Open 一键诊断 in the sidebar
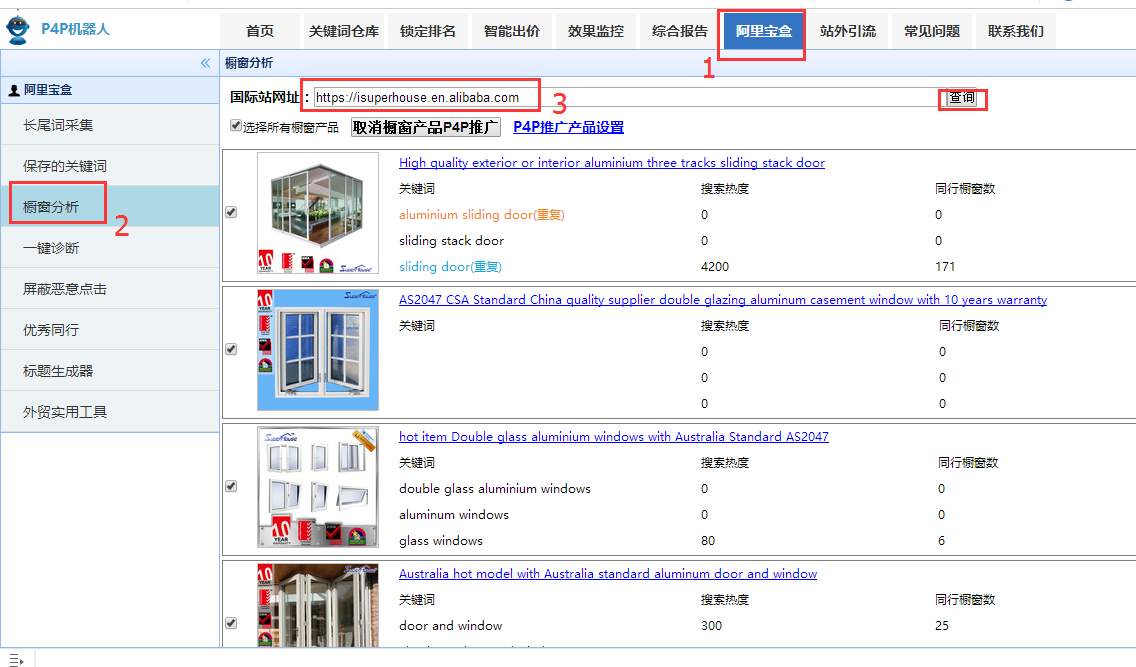This screenshot has height=667, width=1136. [110, 248]
